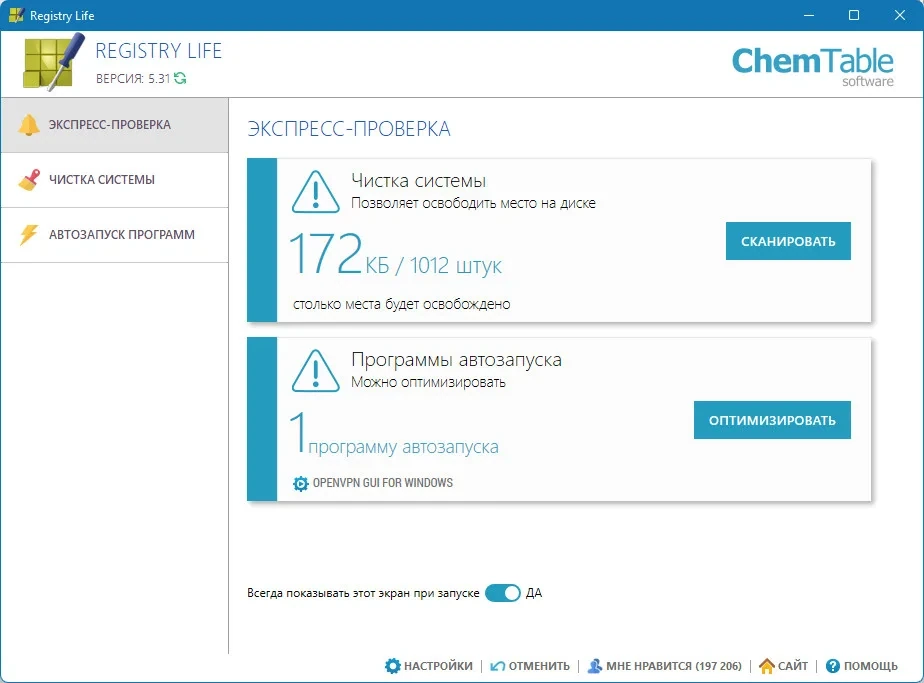Click the warning triangle in Чистка системы card
The height and width of the screenshot is (683, 924).
click(x=315, y=192)
